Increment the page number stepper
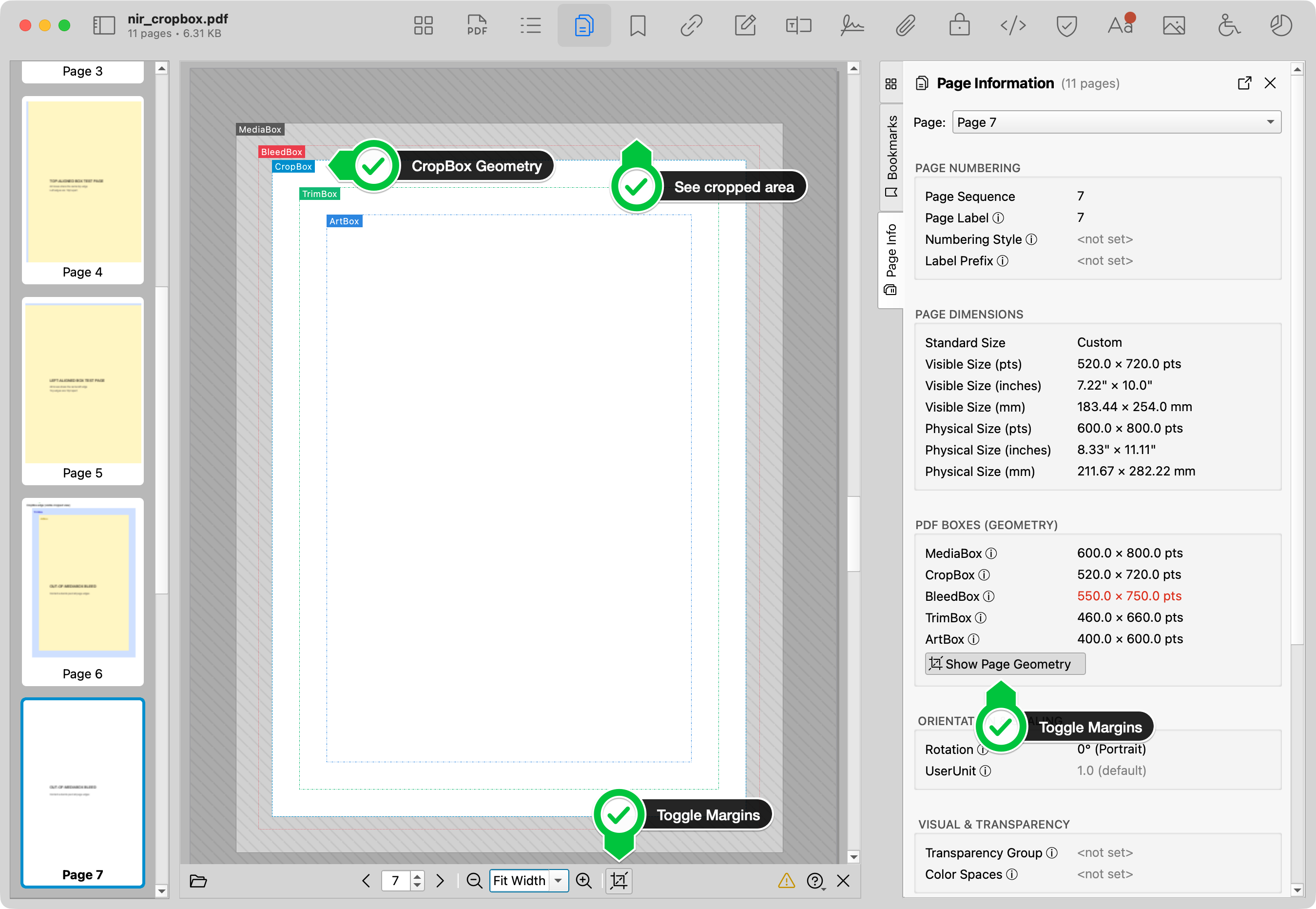The height and width of the screenshot is (909, 1316). 417,876
